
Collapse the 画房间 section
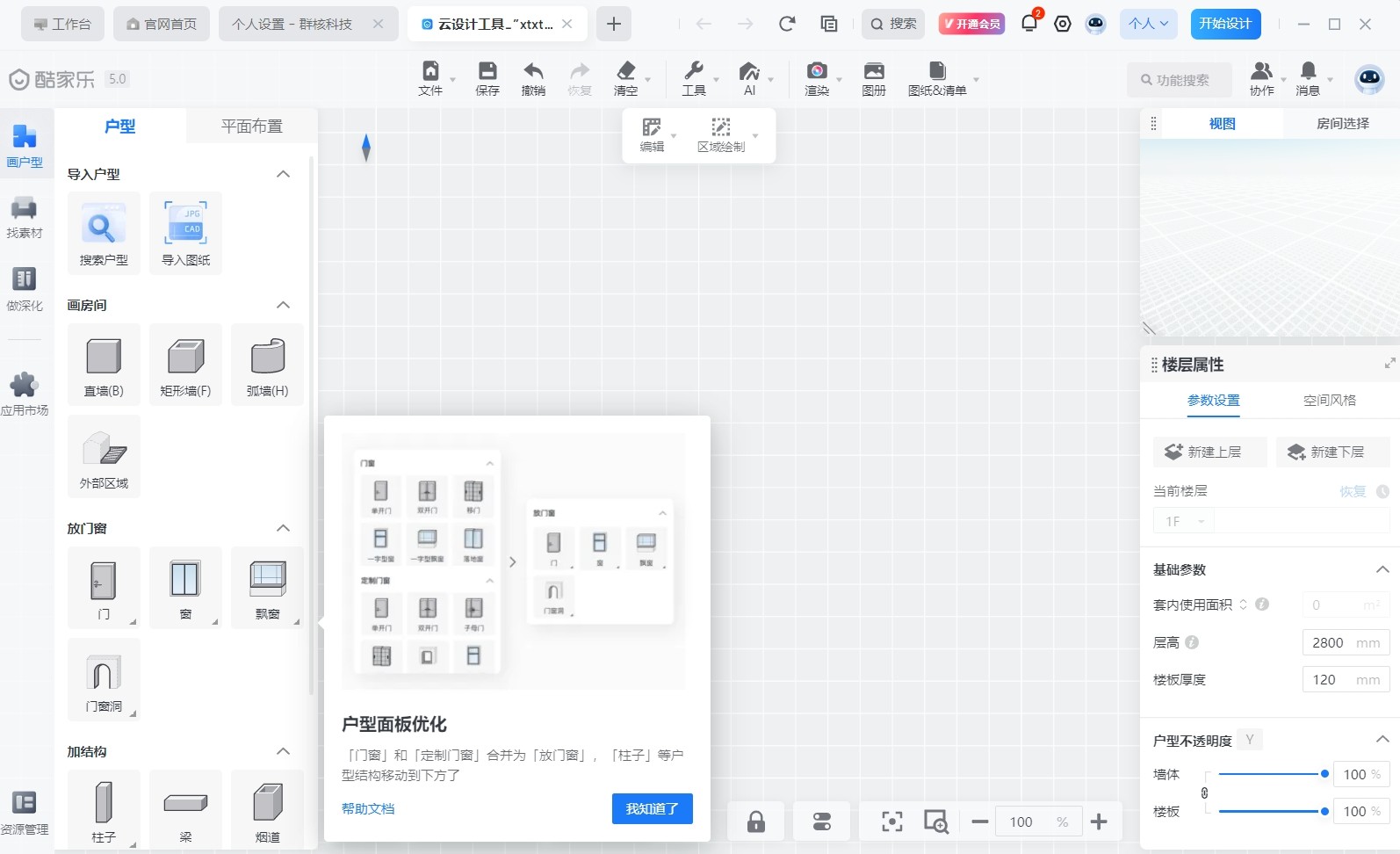[283, 305]
